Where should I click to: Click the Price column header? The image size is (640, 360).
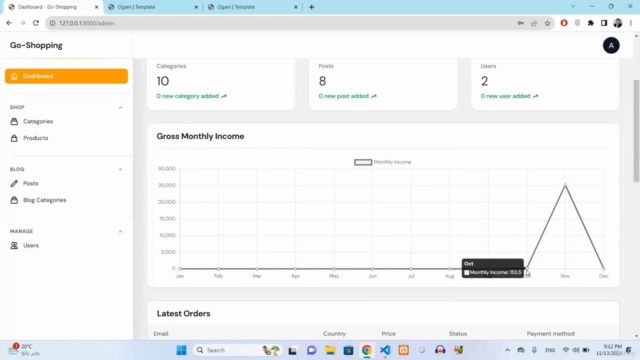(389, 333)
